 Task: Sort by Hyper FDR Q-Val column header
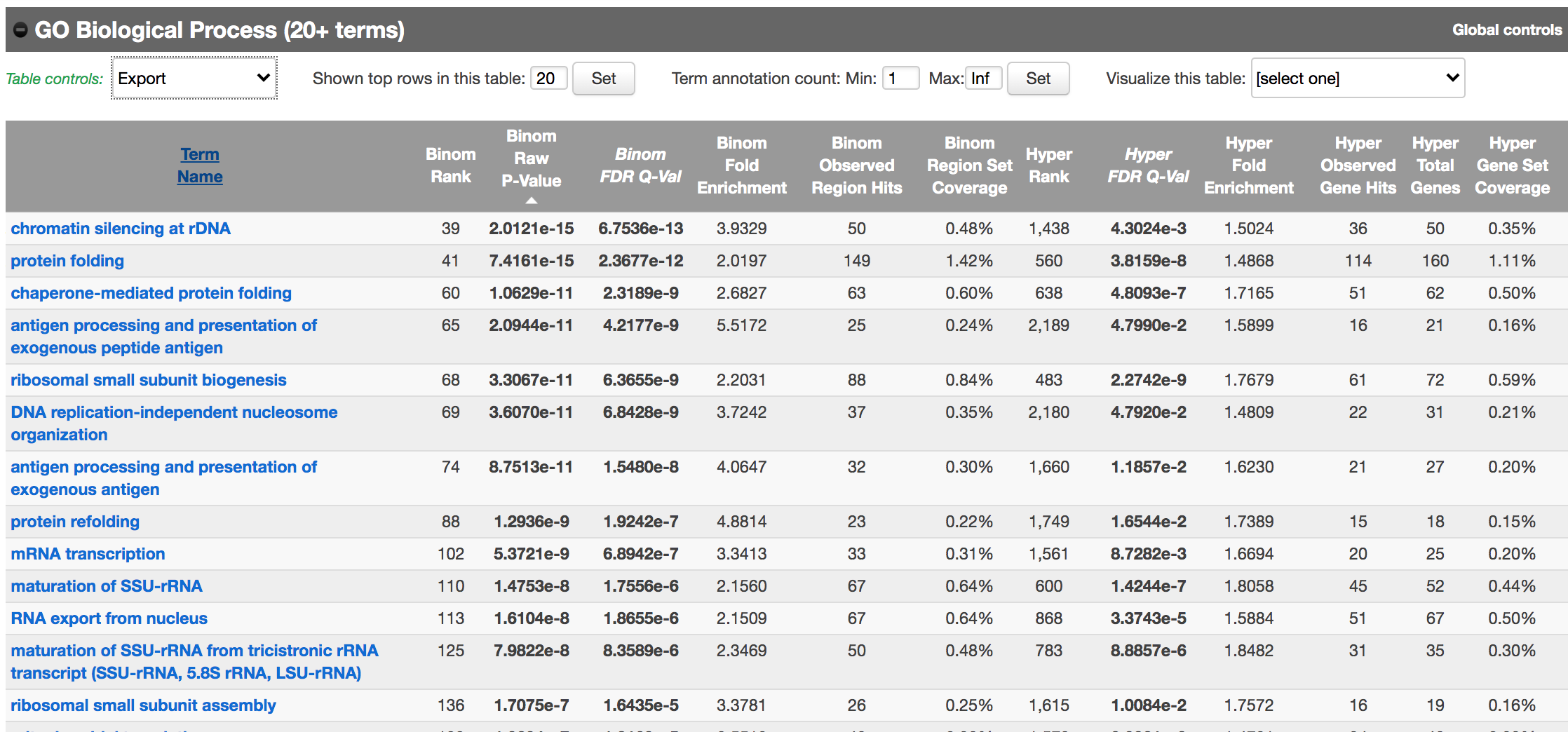pyautogui.click(x=1148, y=165)
